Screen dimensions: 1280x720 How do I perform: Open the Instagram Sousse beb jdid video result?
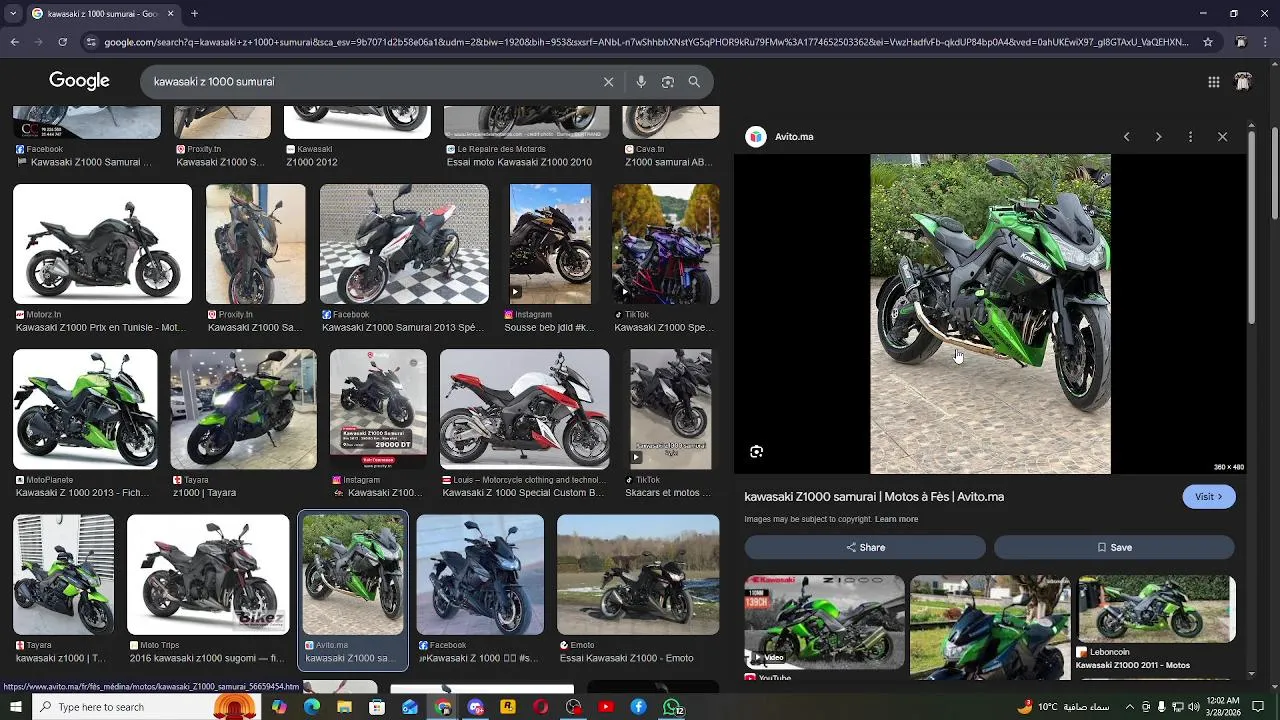[550, 244]
